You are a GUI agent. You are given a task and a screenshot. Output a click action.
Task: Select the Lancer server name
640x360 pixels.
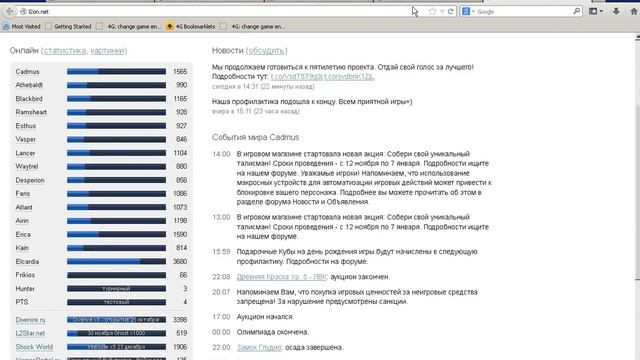(25, 153)
